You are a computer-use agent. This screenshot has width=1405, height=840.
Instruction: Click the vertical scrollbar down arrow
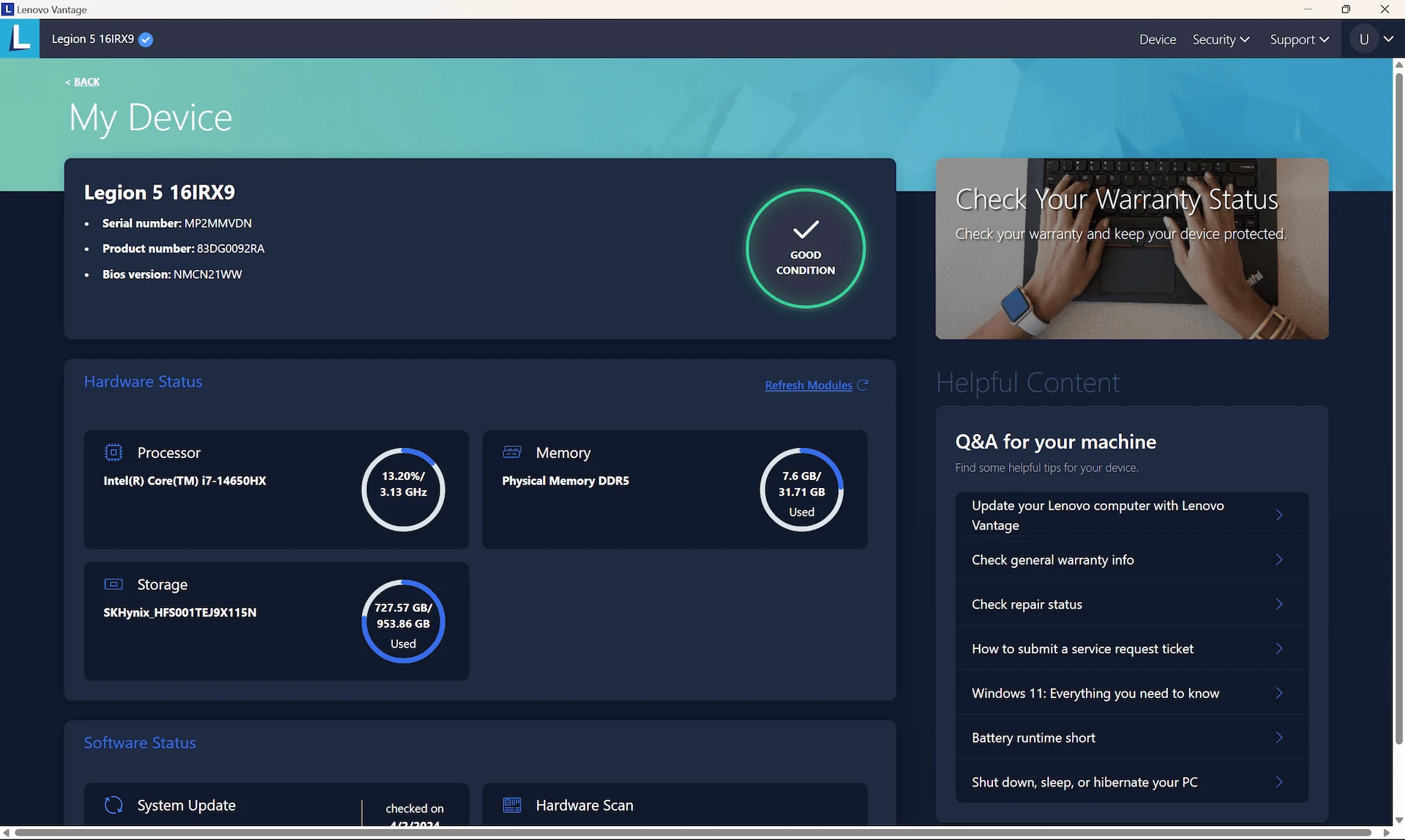pos(1398,820)
